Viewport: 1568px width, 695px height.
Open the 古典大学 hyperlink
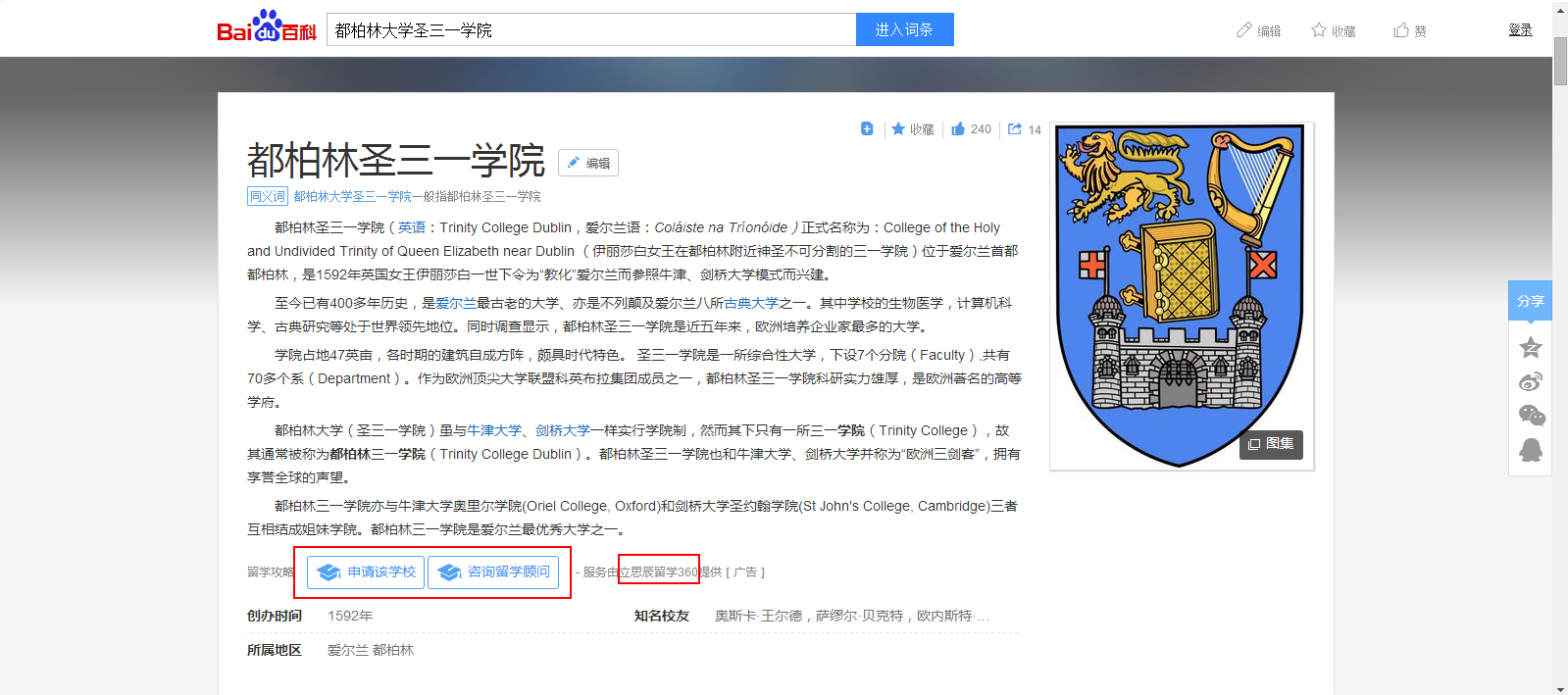[751, 303]
